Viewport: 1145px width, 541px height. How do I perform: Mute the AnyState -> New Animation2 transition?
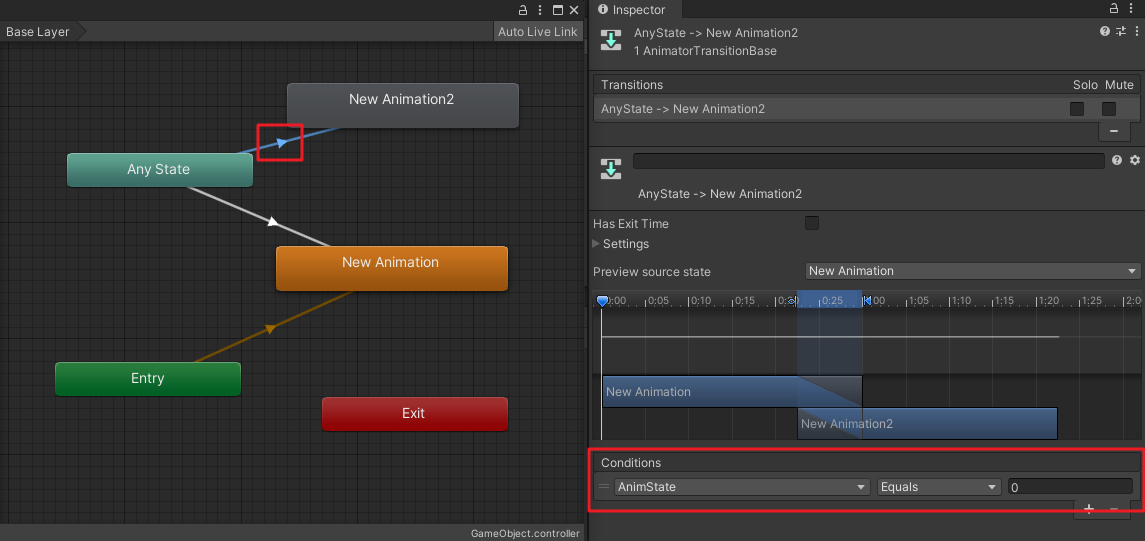point(1109,109)
